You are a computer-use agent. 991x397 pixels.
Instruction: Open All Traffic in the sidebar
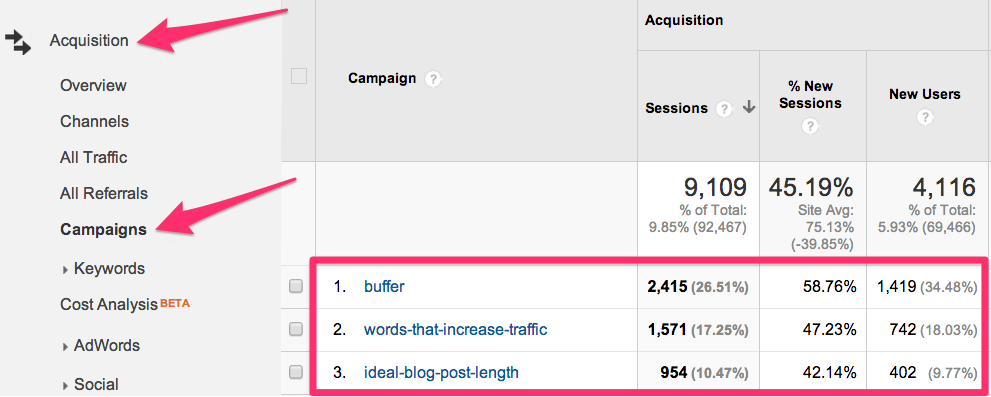click(94, 157)
